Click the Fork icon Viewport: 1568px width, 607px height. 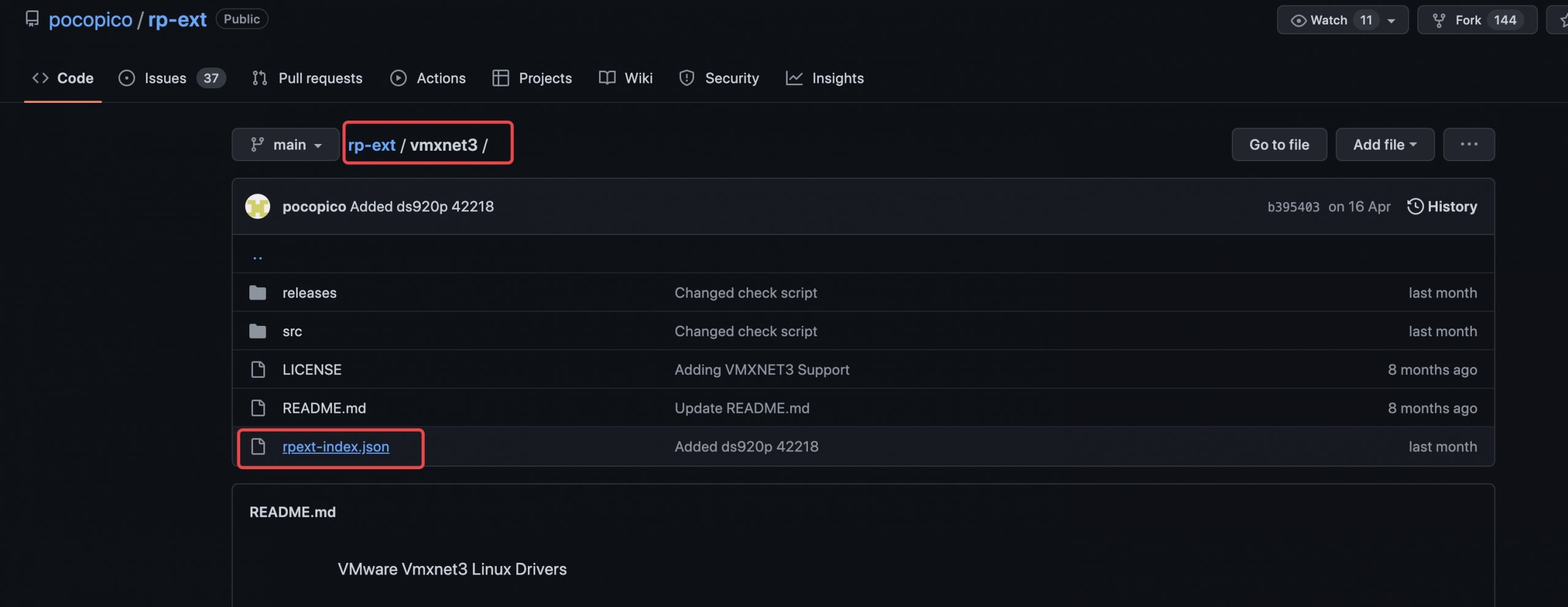coord(1439,20)
